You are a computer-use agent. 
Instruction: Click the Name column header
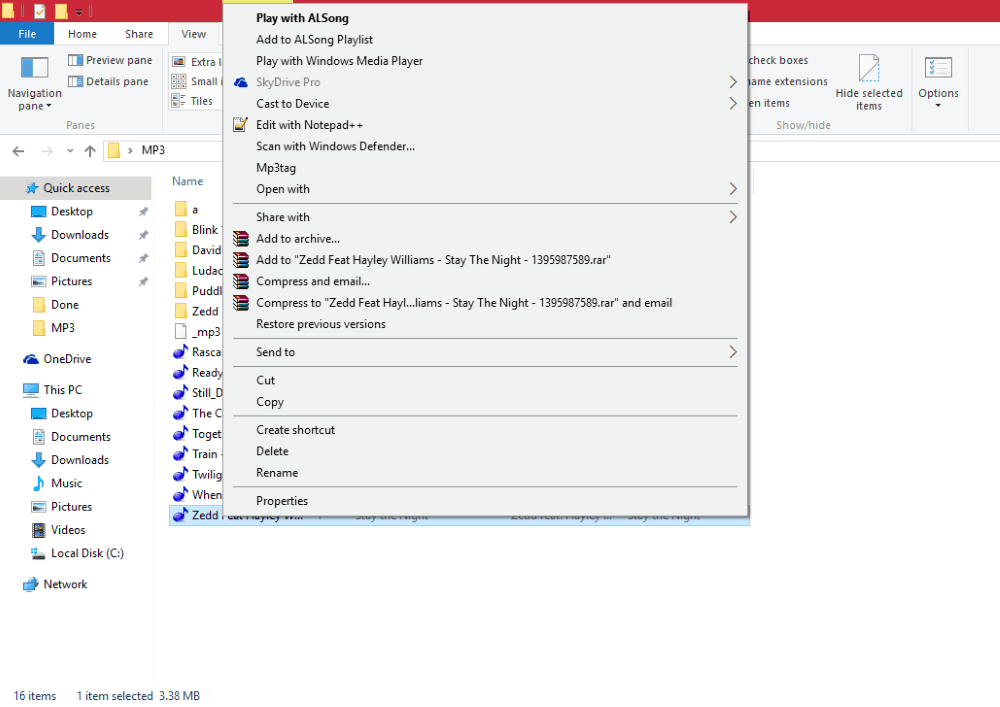(x=188, y=181)
